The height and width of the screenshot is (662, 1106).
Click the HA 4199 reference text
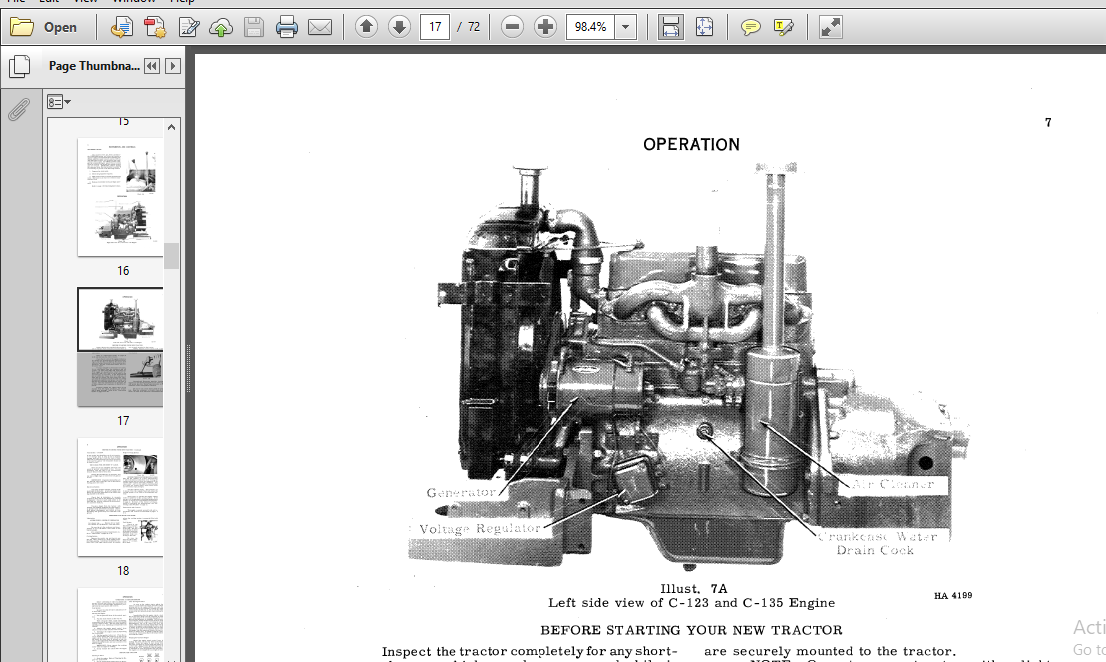(953, 596)
